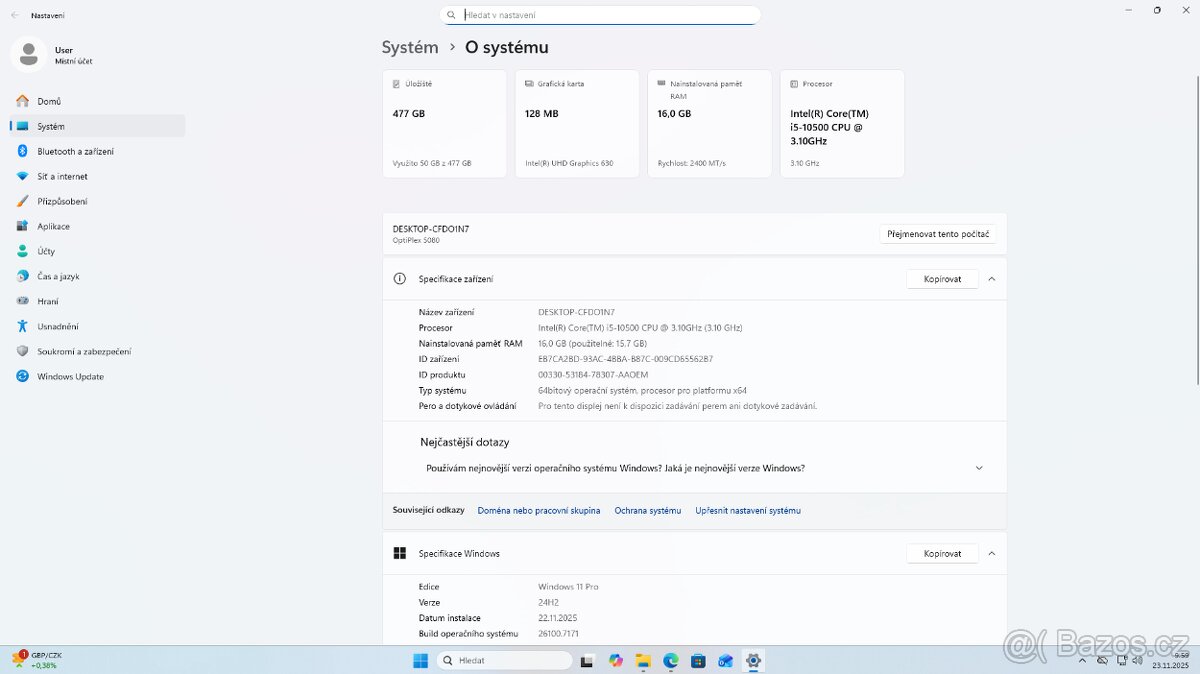The height and width of the screenshot is (674, 1200).
Task: Launch Copilot from the taskbar
Action: (615, 661)
